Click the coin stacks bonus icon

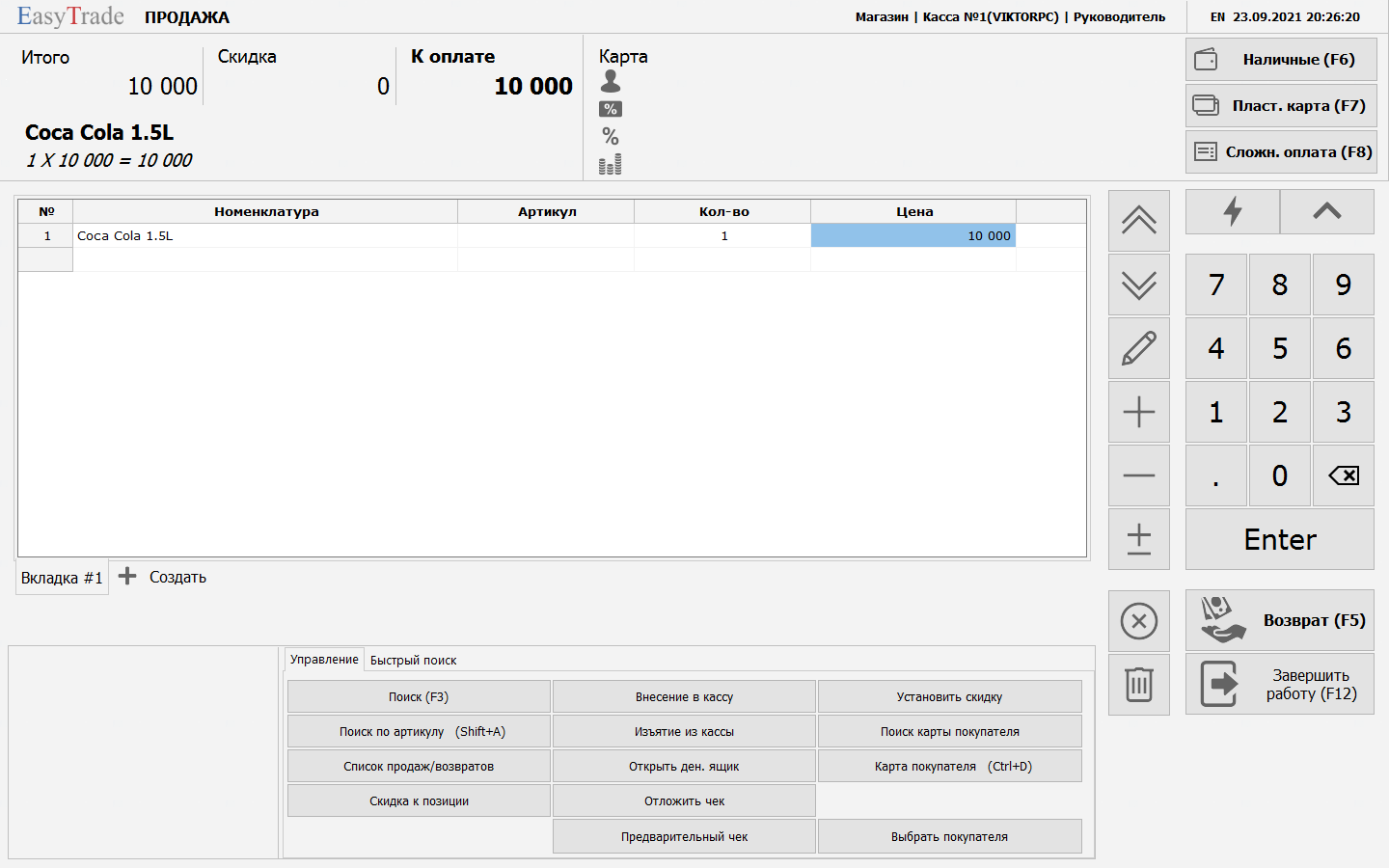tap(611, 164)
